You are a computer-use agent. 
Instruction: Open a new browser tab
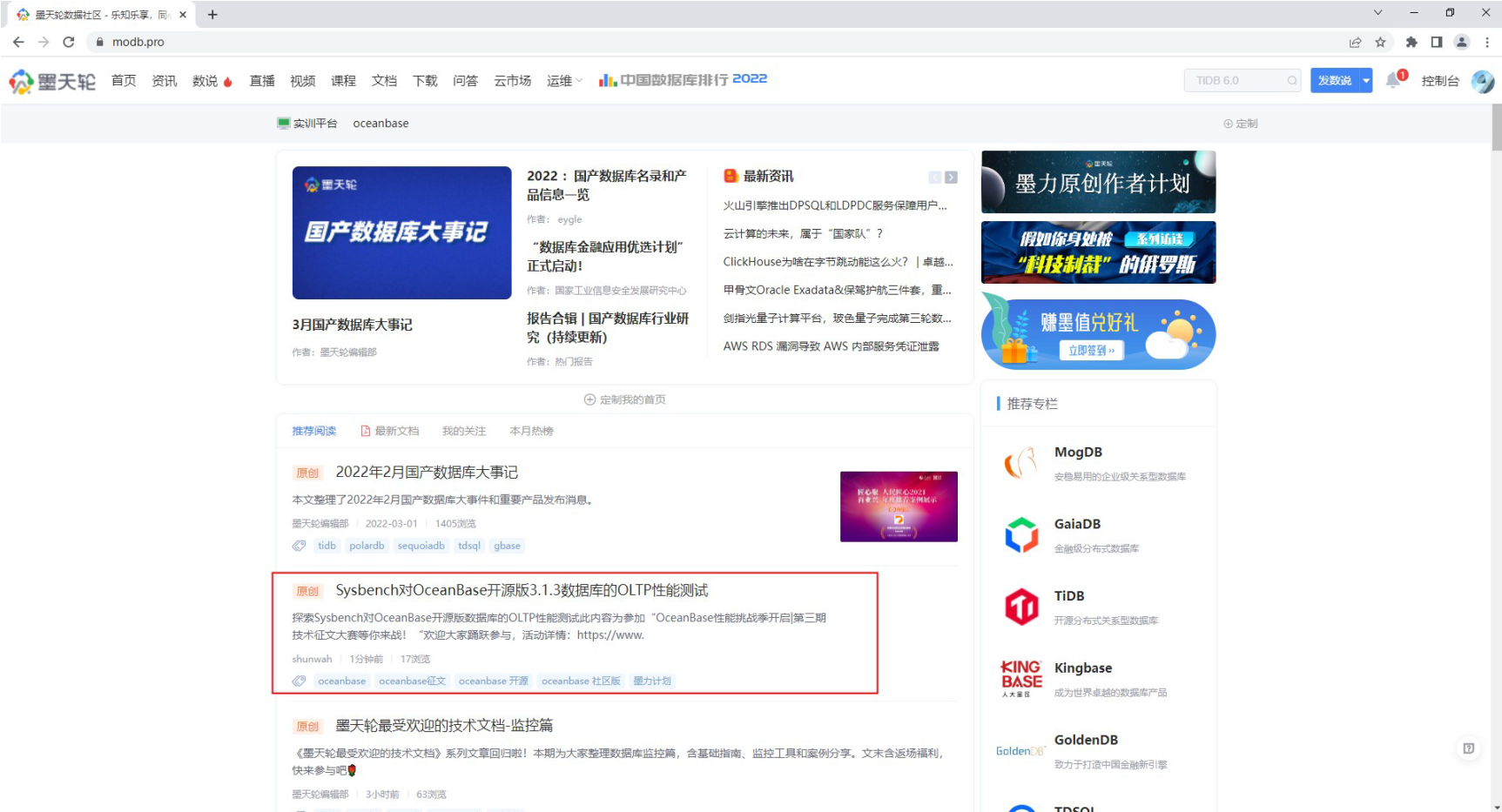click(x=212, y=14)
